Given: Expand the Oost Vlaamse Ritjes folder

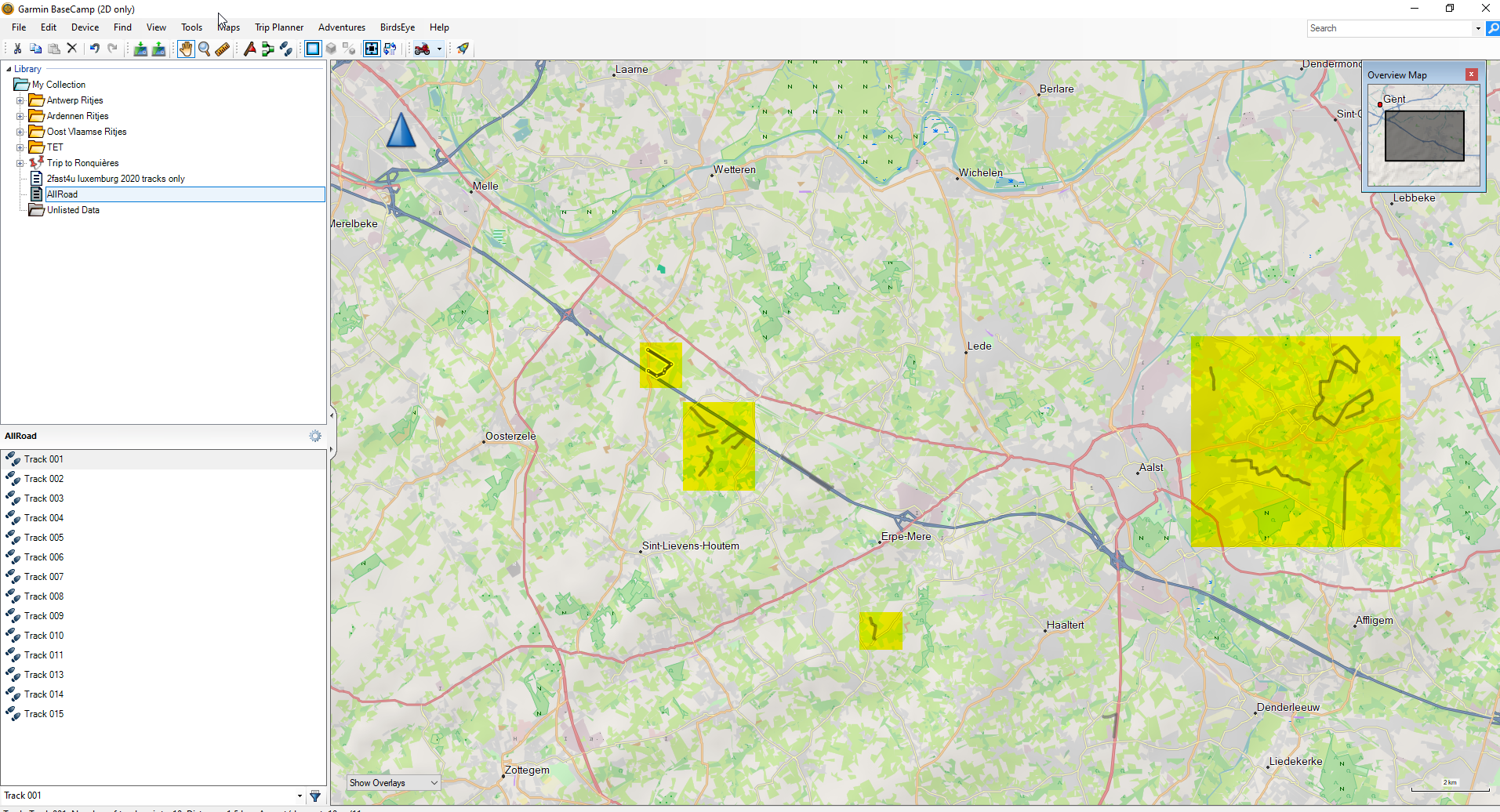Looking at the screenshot, I should click(20, 132).
